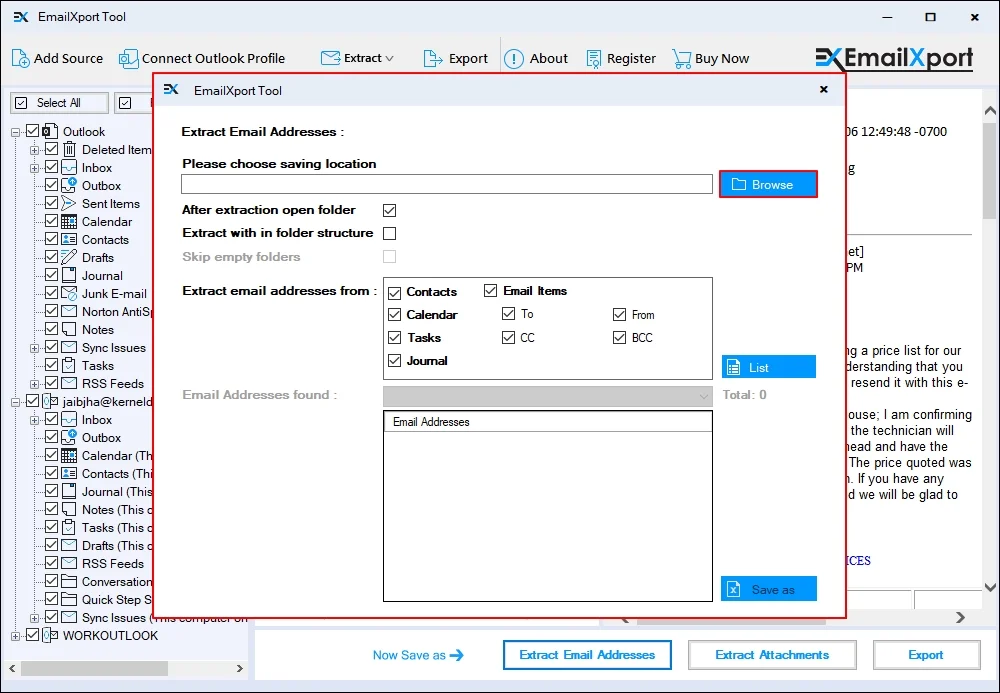Click the Browse button

[x=768, y=183]
